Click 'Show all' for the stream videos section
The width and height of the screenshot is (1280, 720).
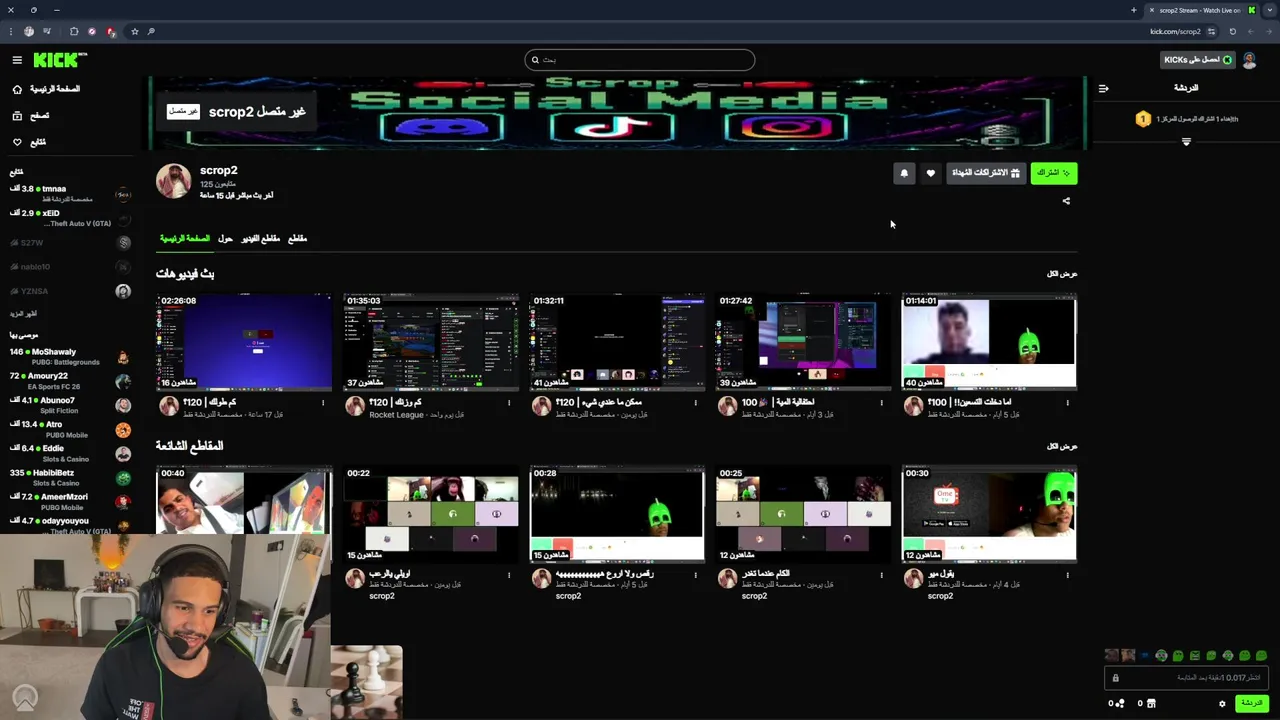(1062, 274)
